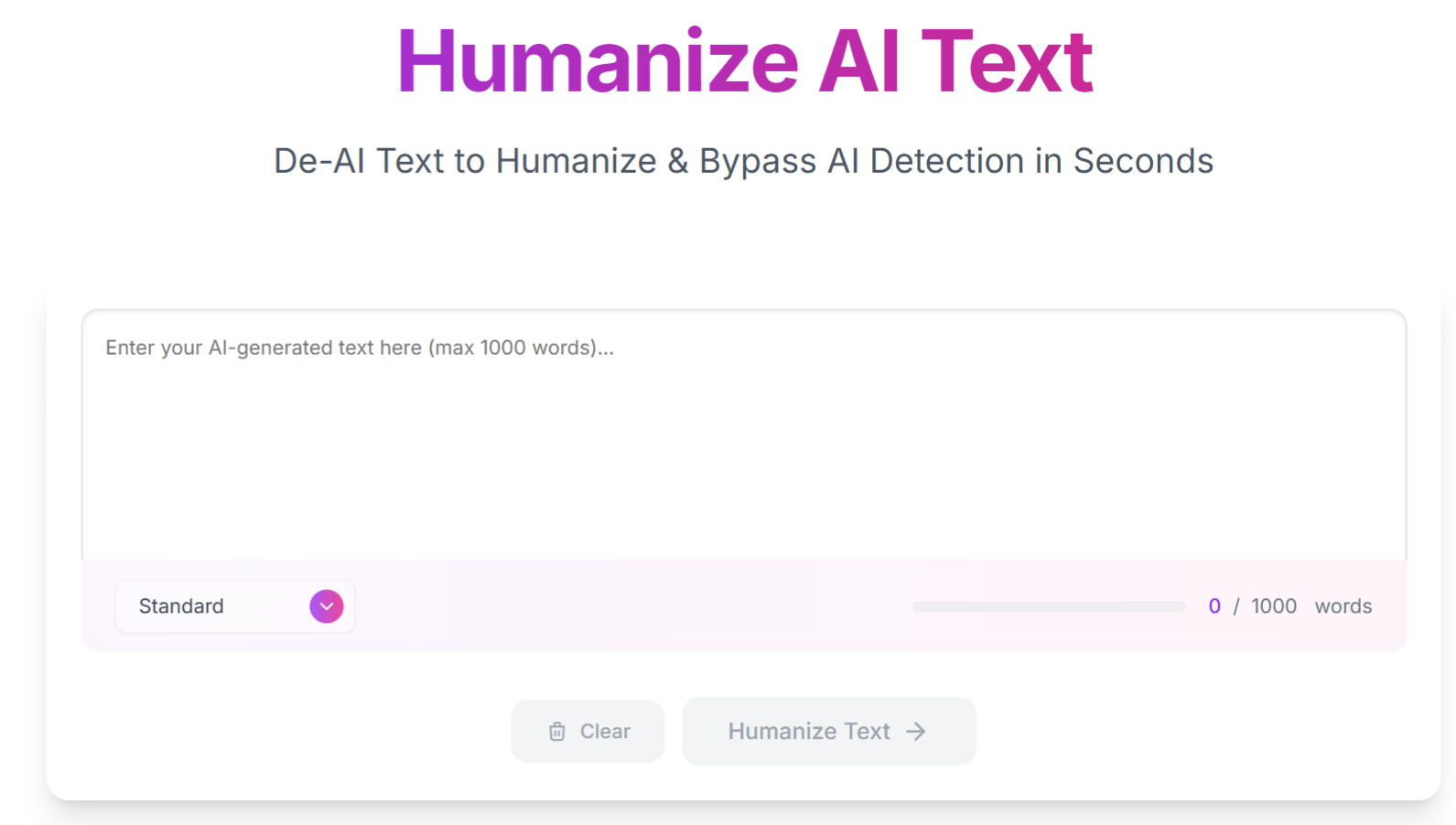Click the word "Bypass" in the subtitle
The image size is (1456, 825).
tap(758, 161)
